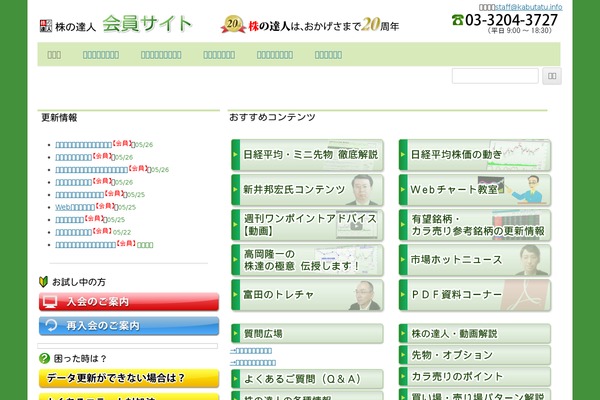
Task: Click the portrait on 新井邦宏氏コンテンツ
Action: [362, 189]
